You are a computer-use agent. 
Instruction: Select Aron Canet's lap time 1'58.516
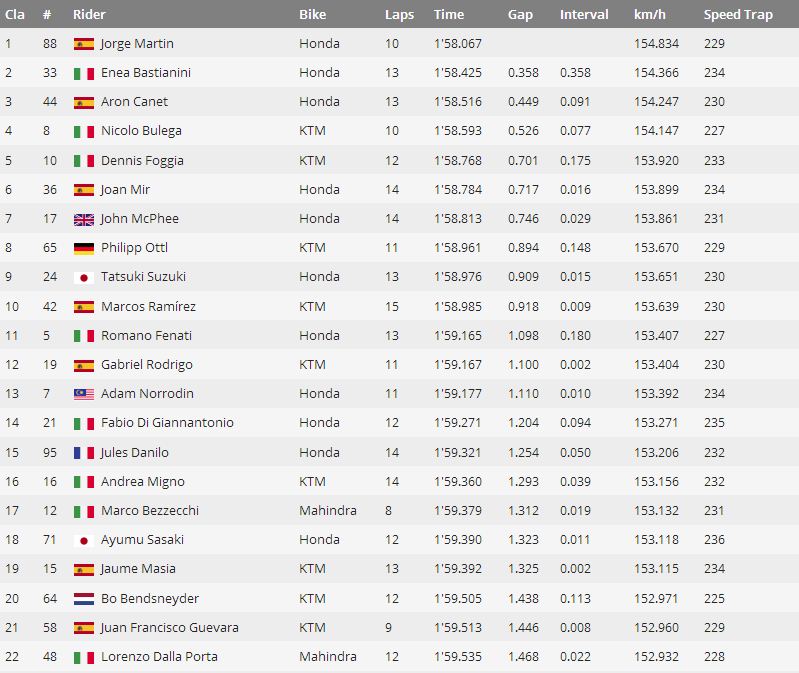pyautogui.click(x=458, y=101)
